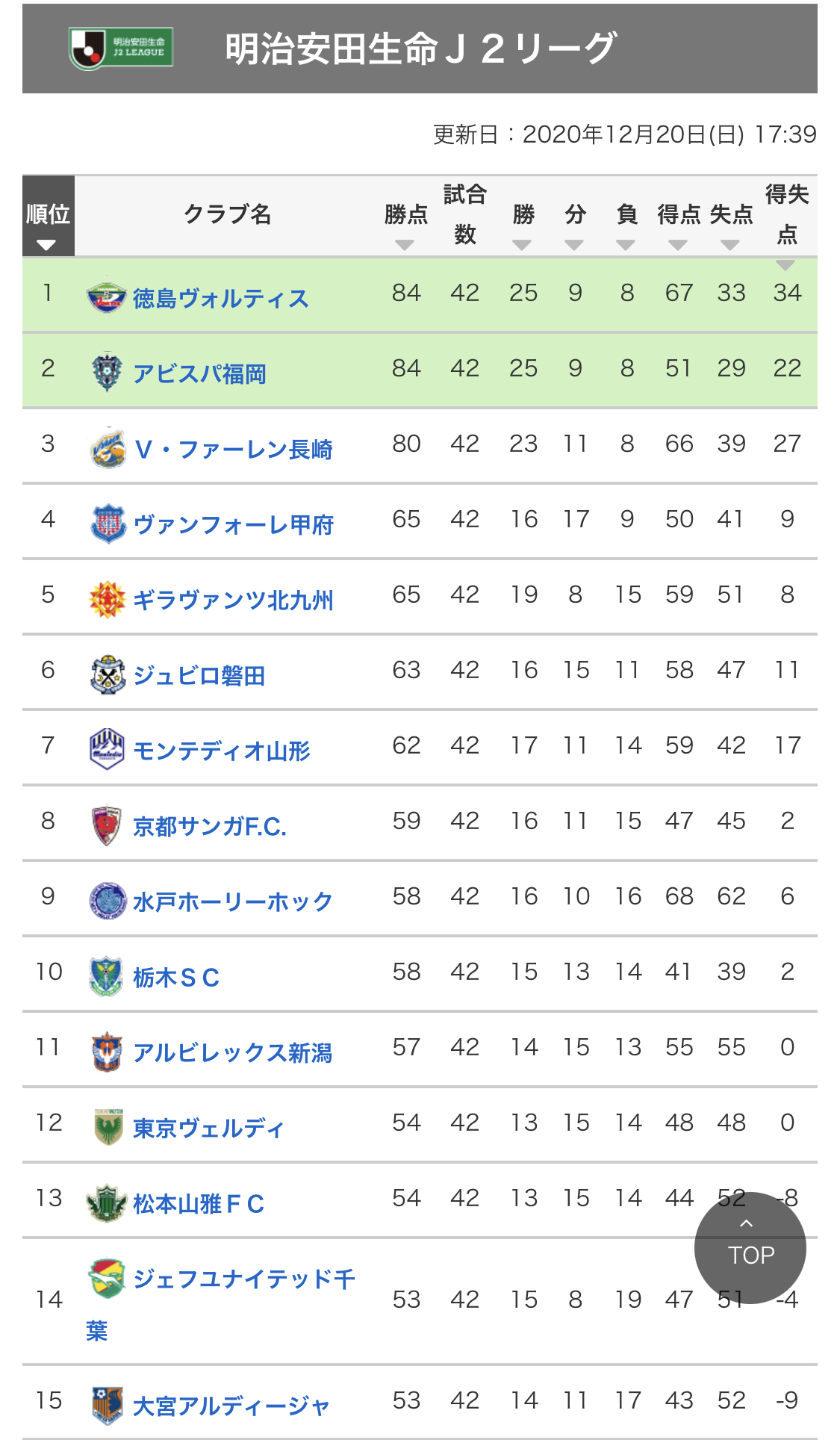The height and width of the screenshot is (1440, 840).
Task: Click the Montedio Yamagata club crest
Action: (107, 749)
